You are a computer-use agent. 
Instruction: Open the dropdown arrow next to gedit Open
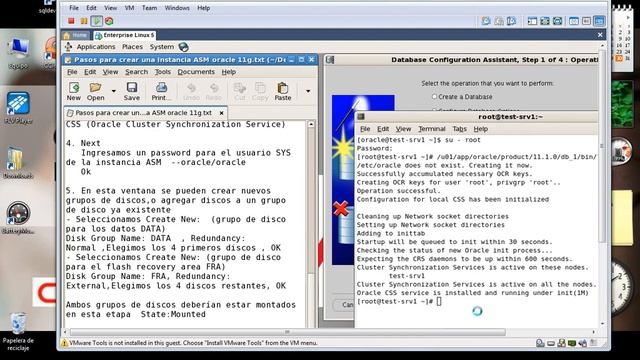pos(113,91)
